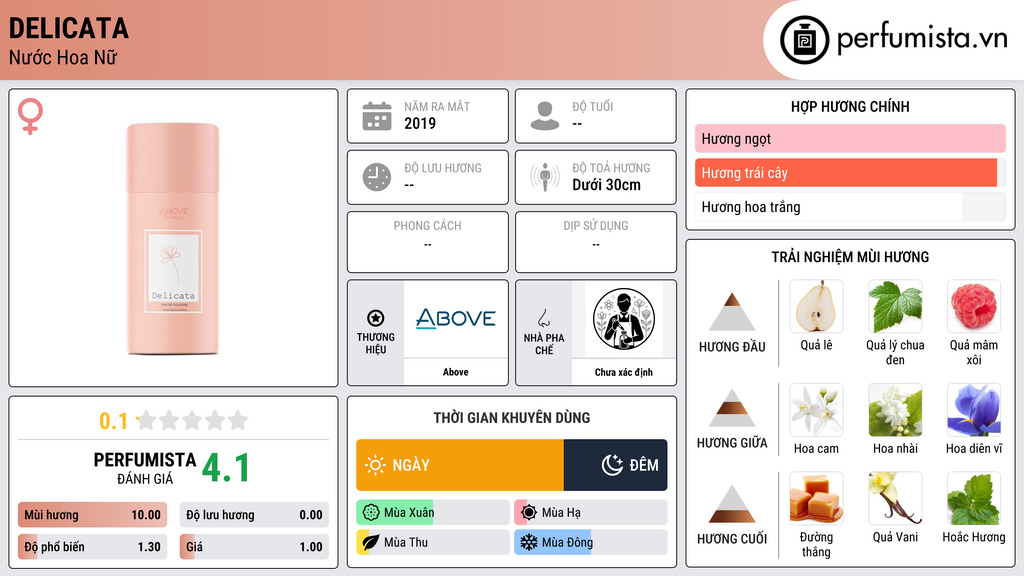
Task: Select the Ngày daytime bar segment
Action: pos(460,465)
